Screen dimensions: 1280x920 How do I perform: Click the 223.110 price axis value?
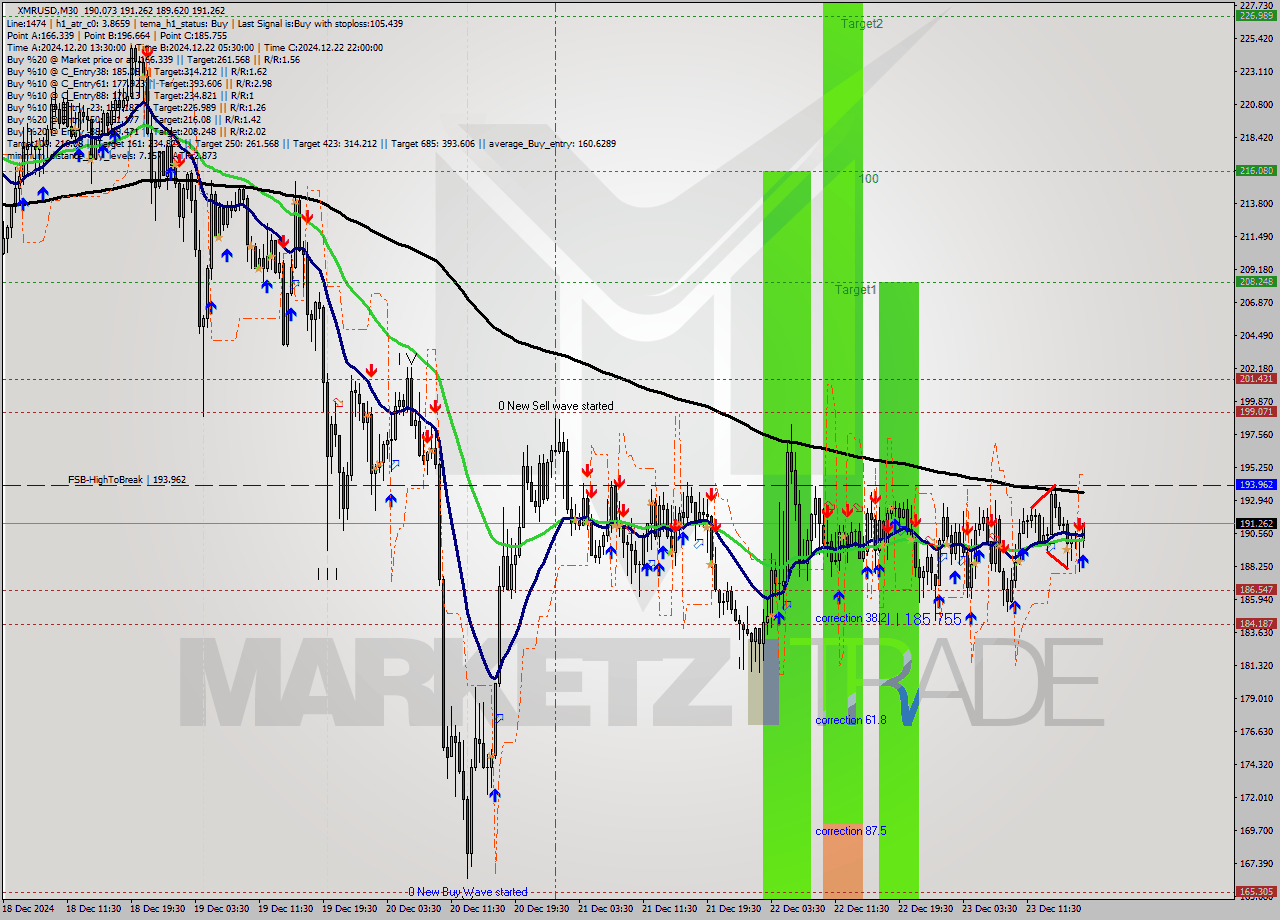pos(1256,72)
